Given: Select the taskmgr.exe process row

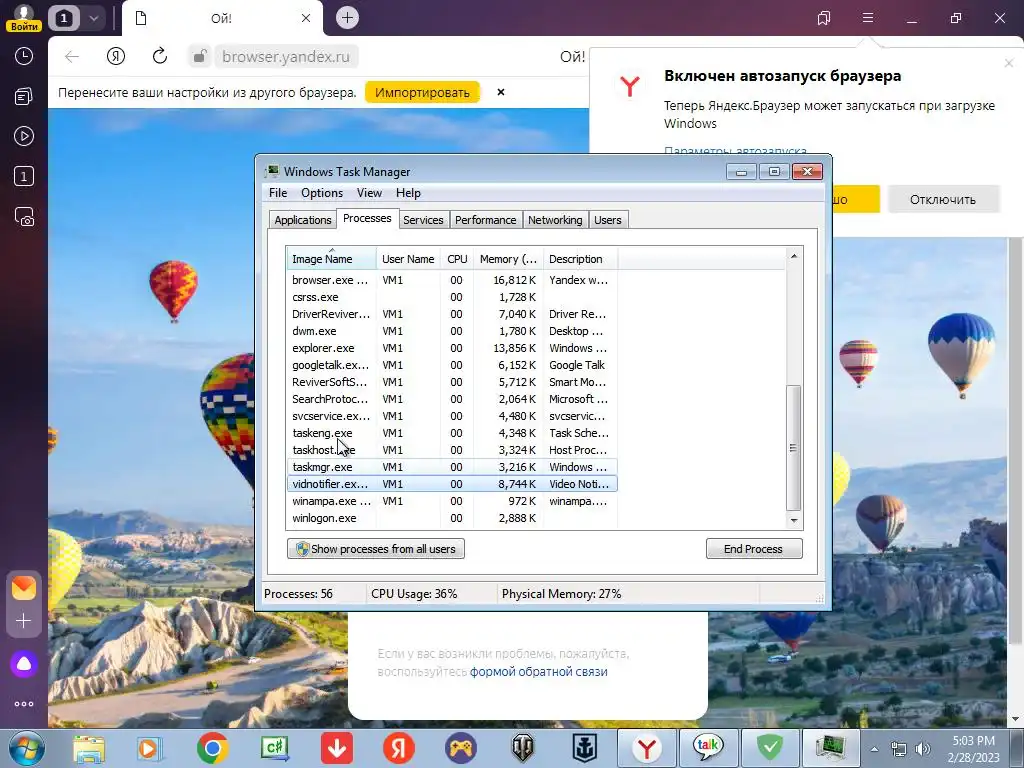Looking at the screenshot, I should pyautogui.click(x=452, y=467).
